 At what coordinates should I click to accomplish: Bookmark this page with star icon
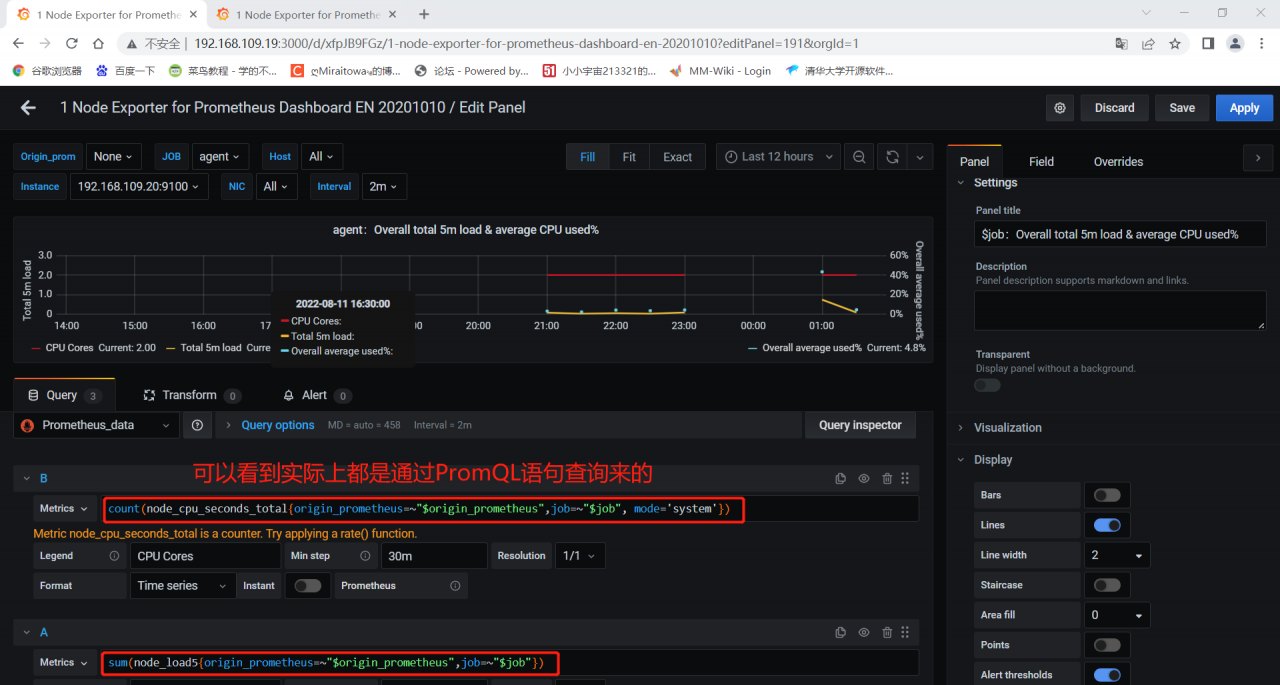[x=1175, y=44]
